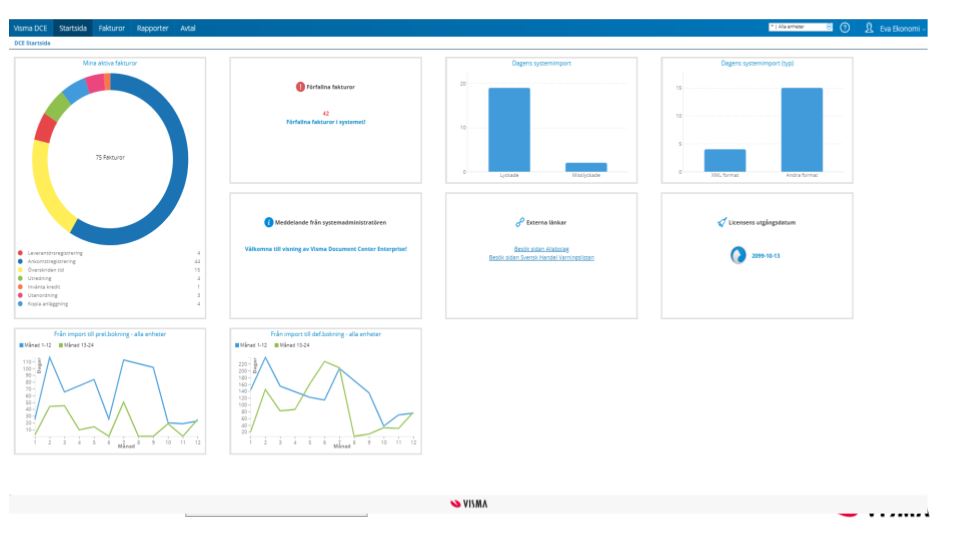Click the round icon beside 2099-10-13
The image size is (960, 540).
point(738,255)
